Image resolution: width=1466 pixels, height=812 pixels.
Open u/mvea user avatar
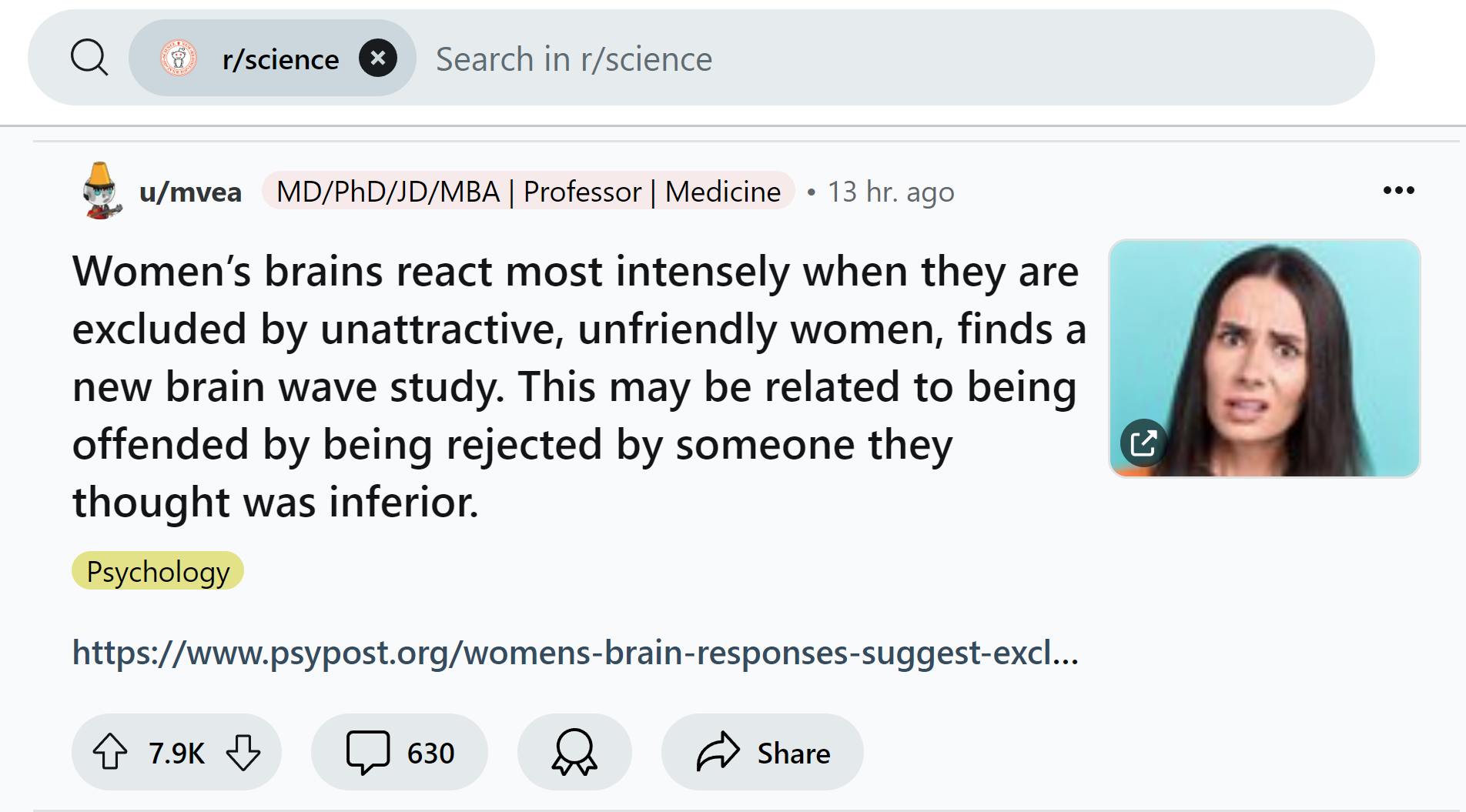[102, 191]
